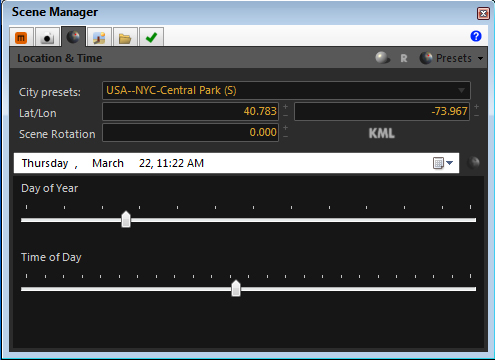This screenshot has height=360, width=495.
Task: Click the Time of Day slider handle
Action: click(x=236, y=288)
